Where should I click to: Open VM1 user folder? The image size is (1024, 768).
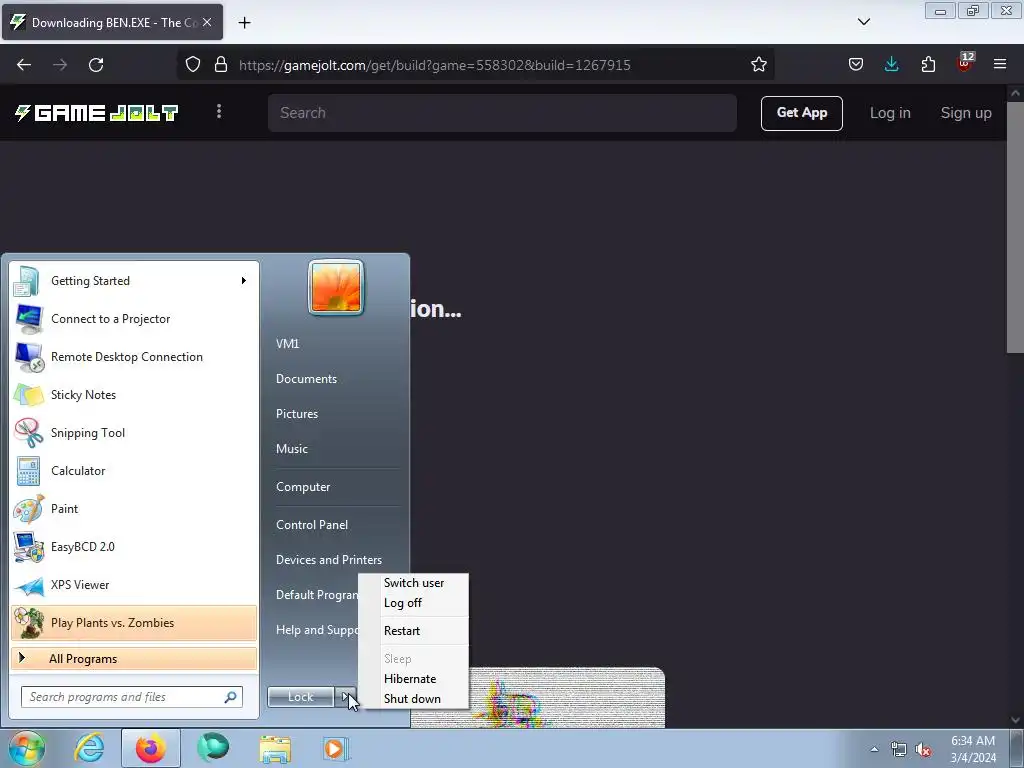[287, 344]
